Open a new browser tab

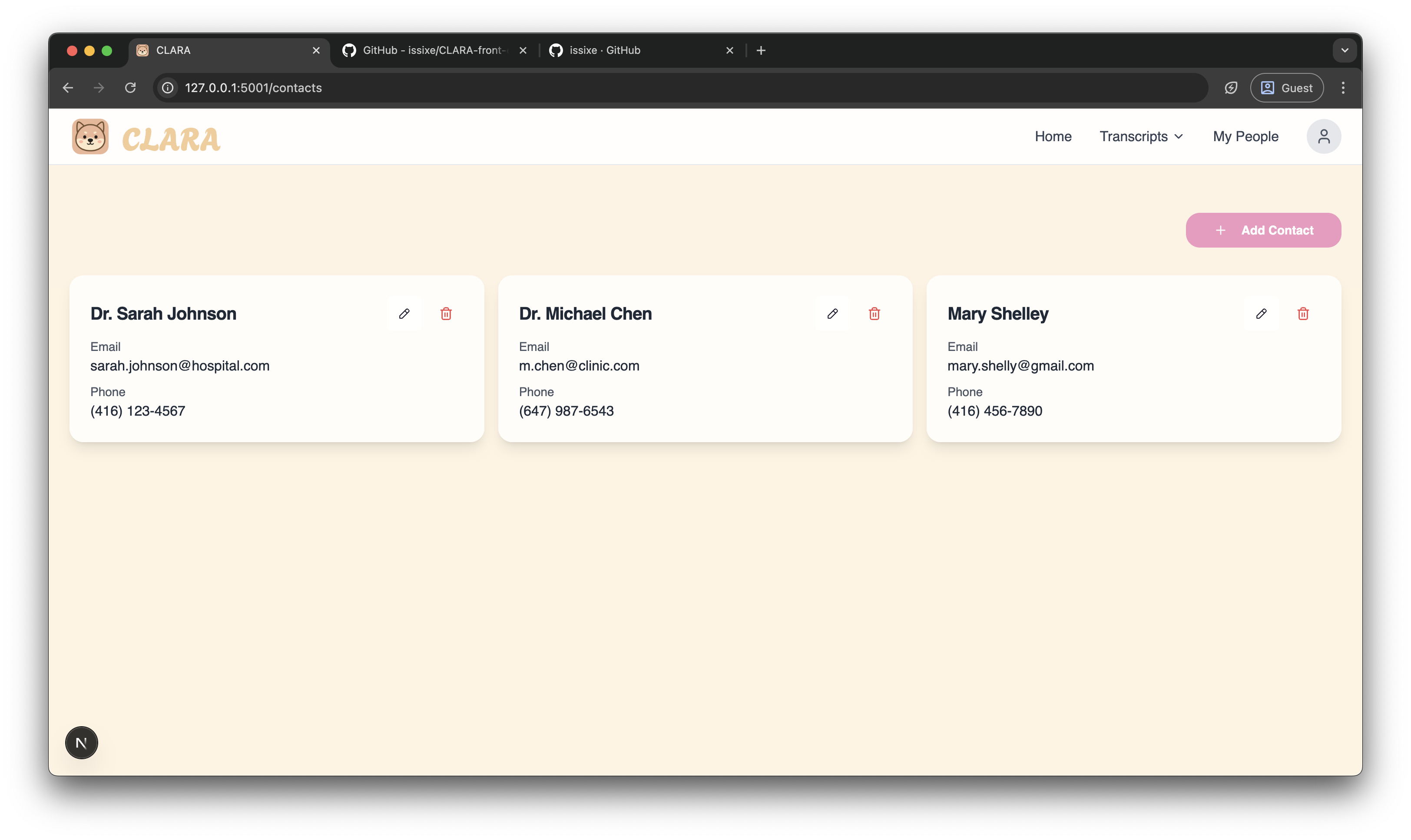[761, 50]
